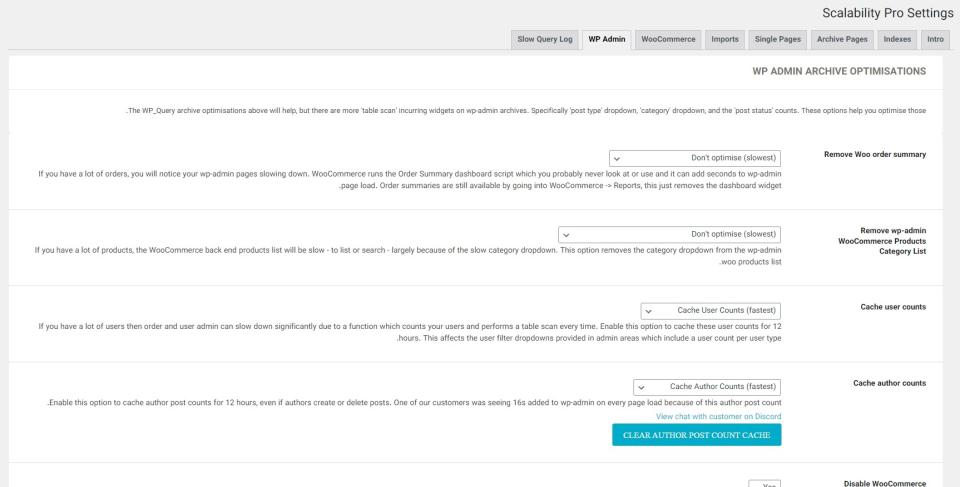960x487 pixels.
Task: Go to the Imports tab
Action: (x=725, y=39)
